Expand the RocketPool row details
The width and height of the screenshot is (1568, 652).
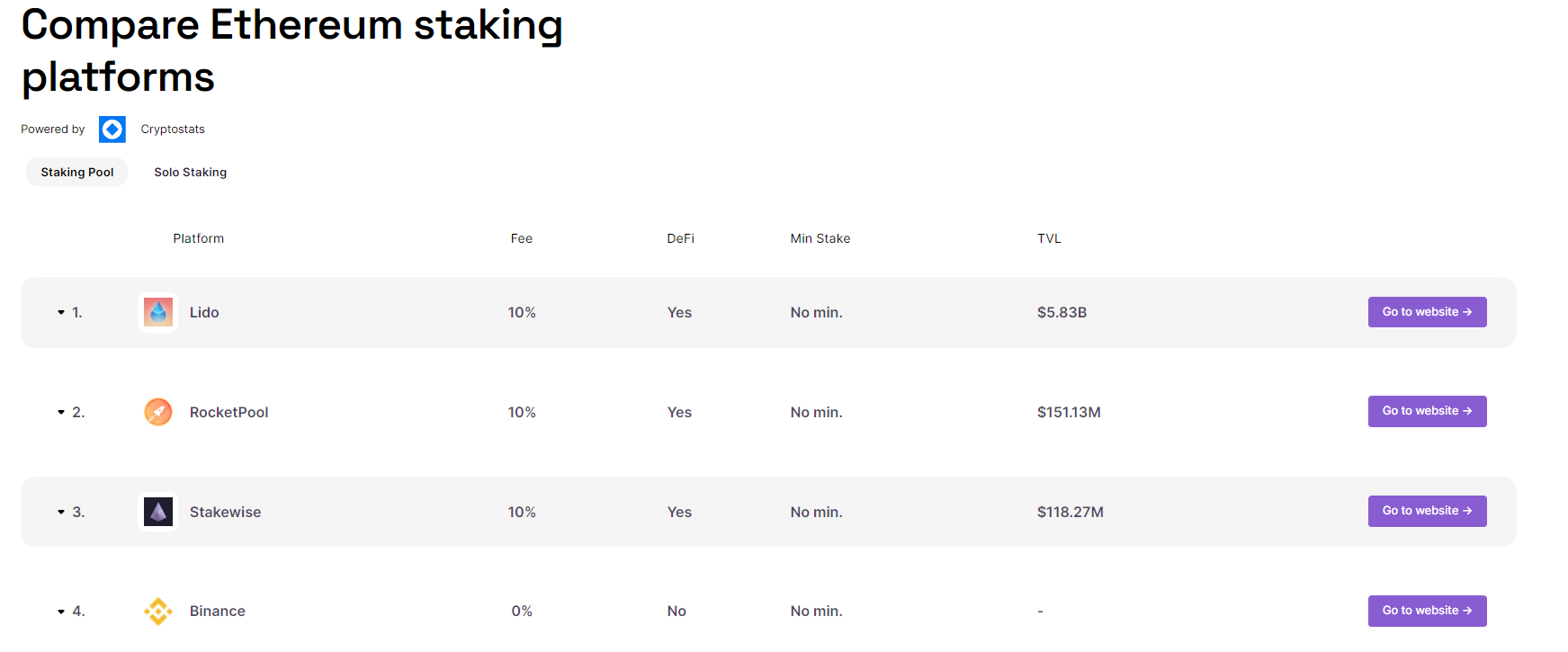(60, 412)
